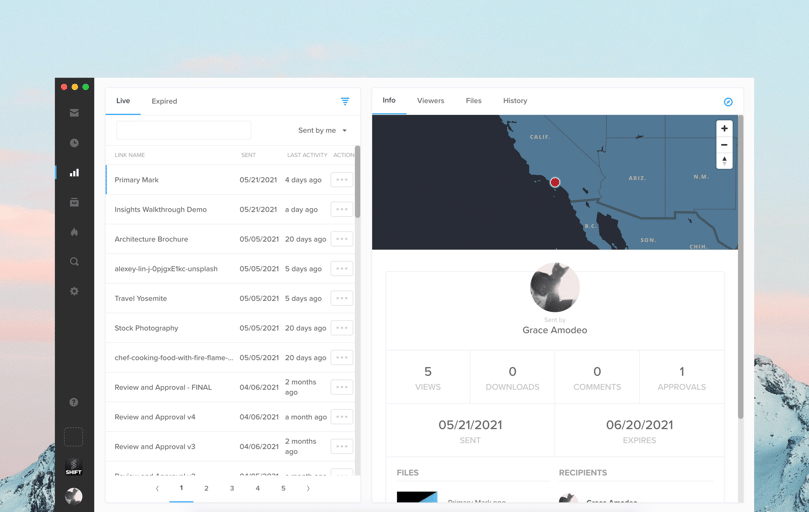
Task: Open the help question mark icon
Action: click(x=74, y=402)
